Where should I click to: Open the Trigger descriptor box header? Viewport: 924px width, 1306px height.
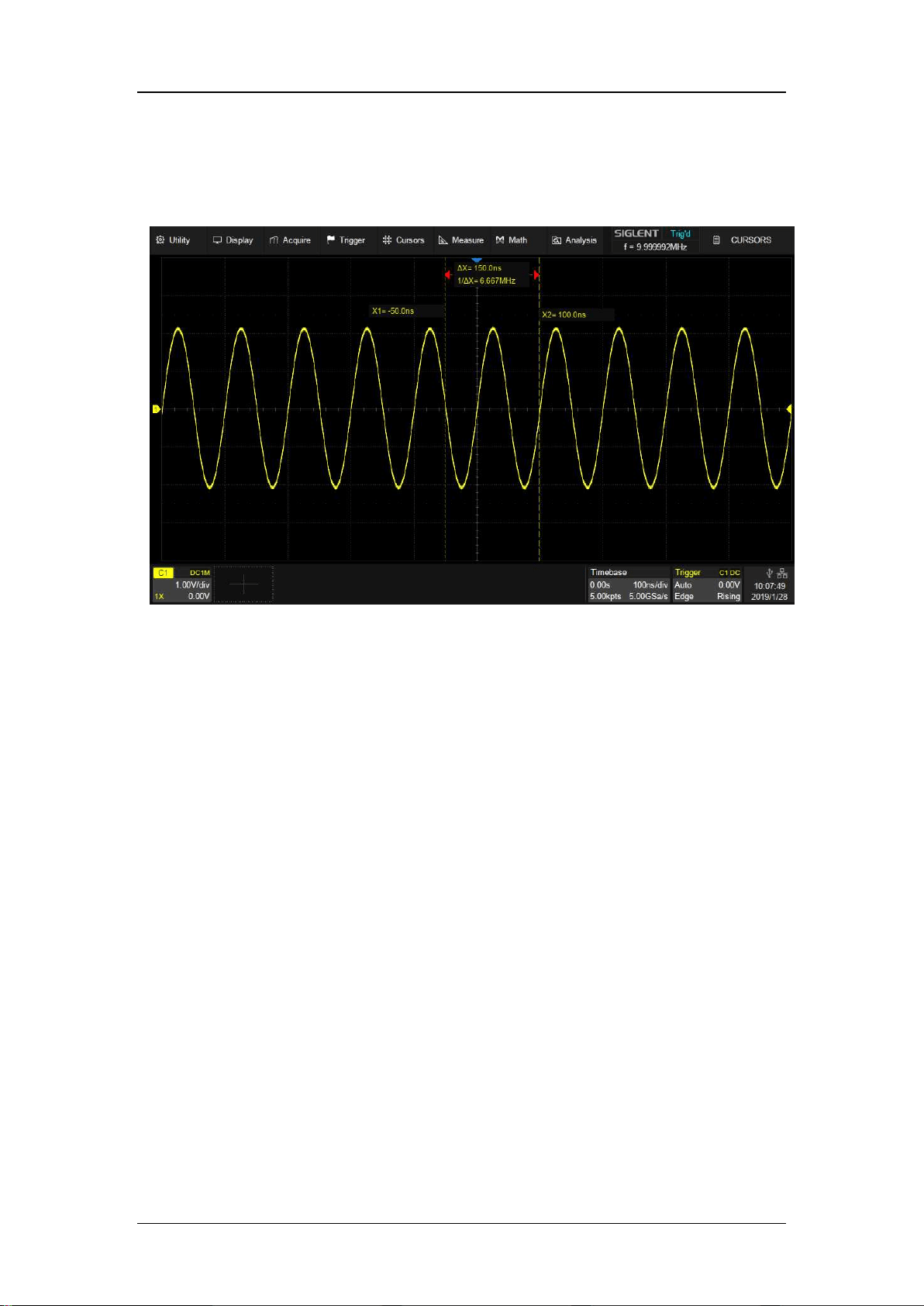[x=688, y=572]
